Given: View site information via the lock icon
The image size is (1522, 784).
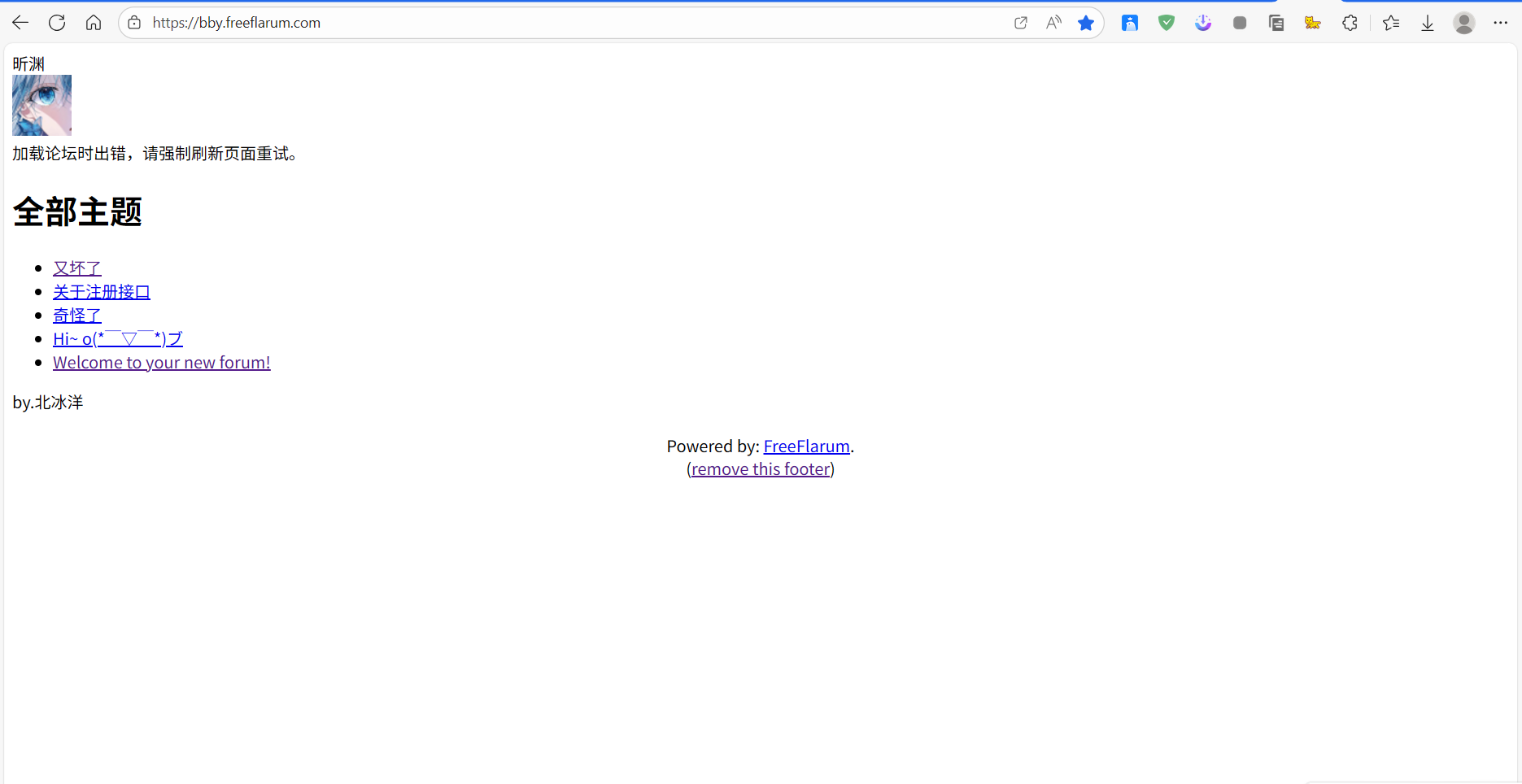Looking at the screenshot, I should (x=135, y=23).
